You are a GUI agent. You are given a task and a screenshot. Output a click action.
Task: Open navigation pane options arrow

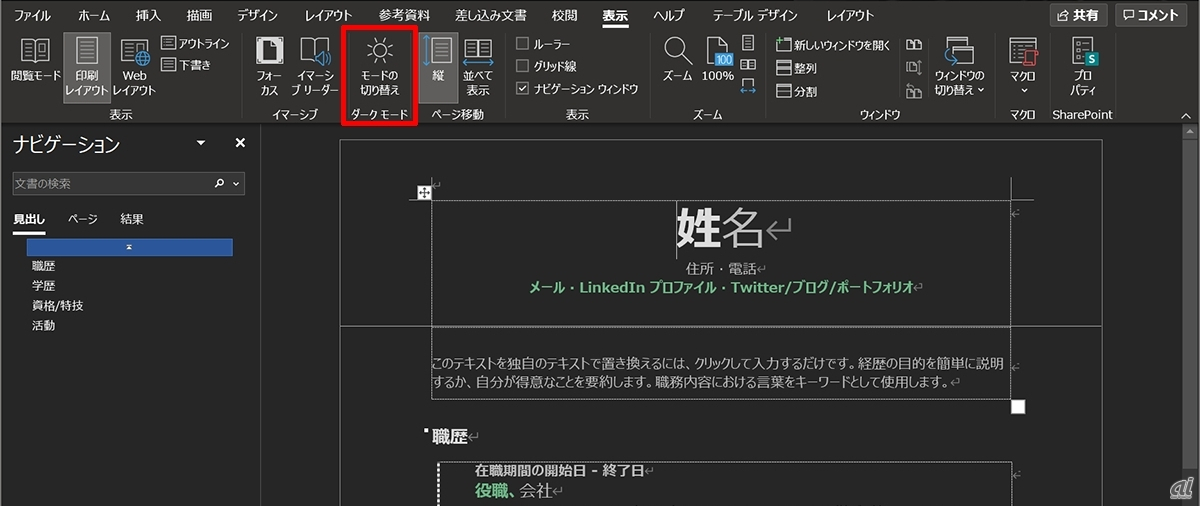click(201, 144)
